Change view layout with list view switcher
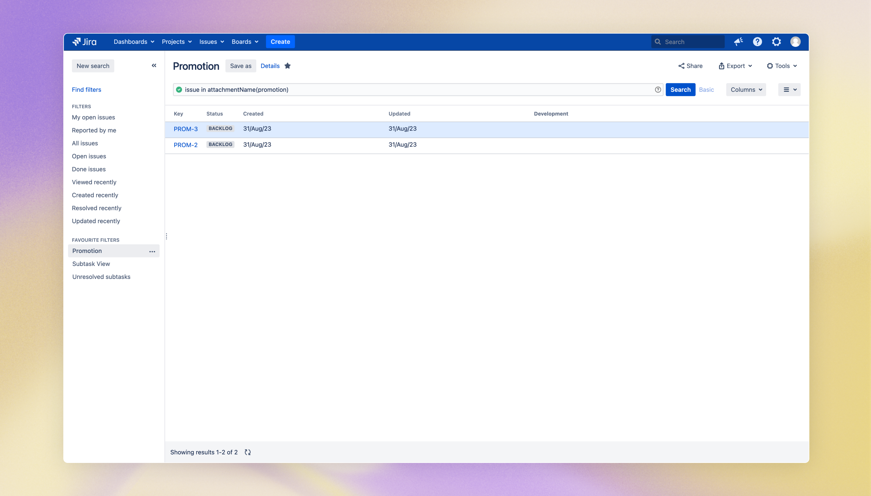This screenshot has width=871, height=496. (789, 90)
